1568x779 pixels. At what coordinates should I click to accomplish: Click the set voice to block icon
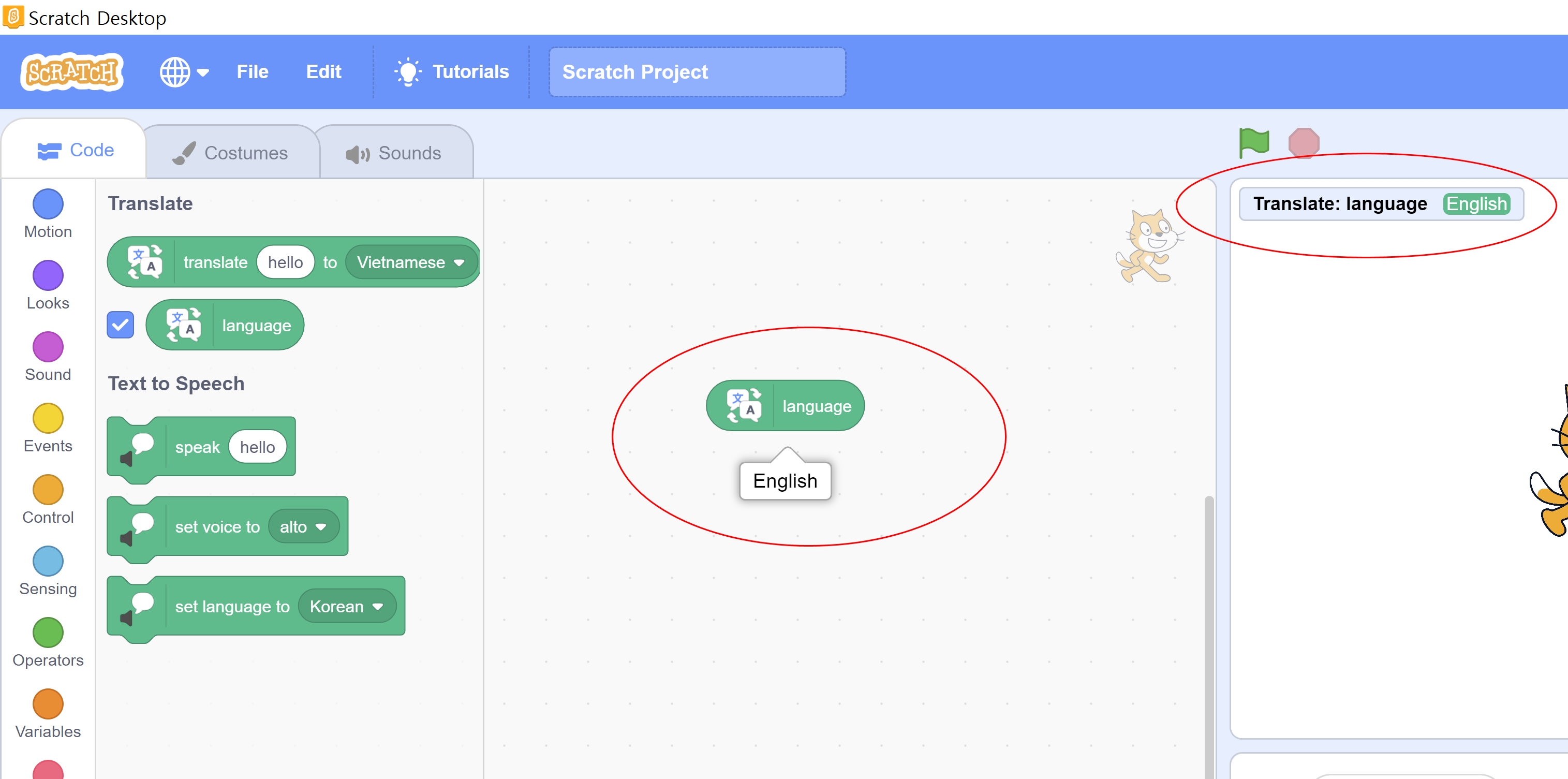tap(137, 530)
